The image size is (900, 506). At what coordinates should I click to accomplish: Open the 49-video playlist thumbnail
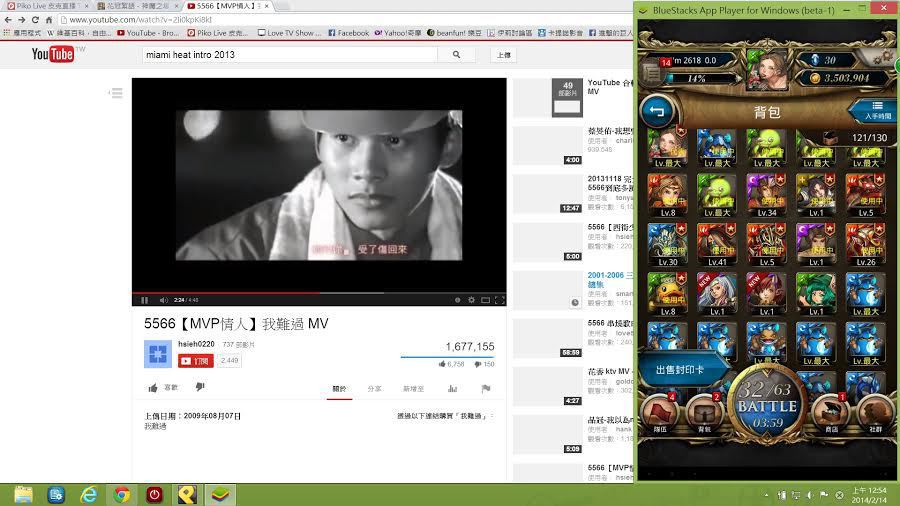(548, 98)
